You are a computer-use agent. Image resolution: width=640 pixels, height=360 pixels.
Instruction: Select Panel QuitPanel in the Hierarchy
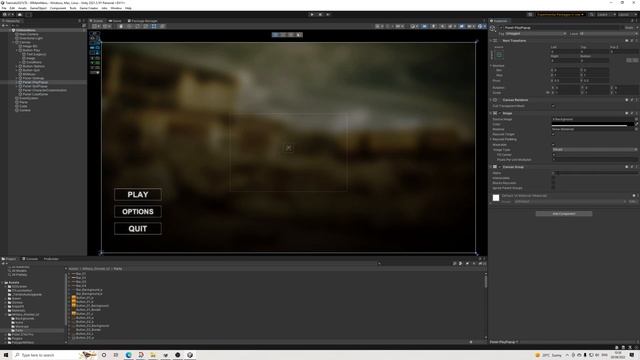point(35,86)
